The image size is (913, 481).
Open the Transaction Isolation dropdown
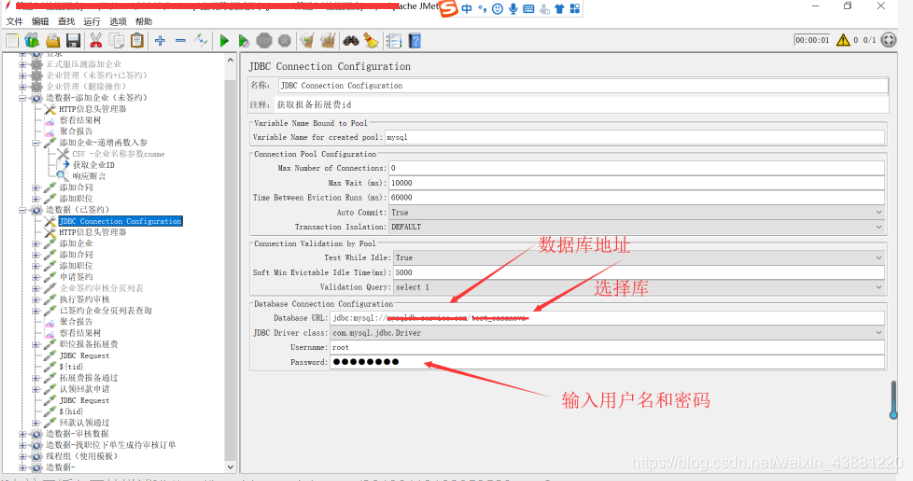(x=637, y=227)
